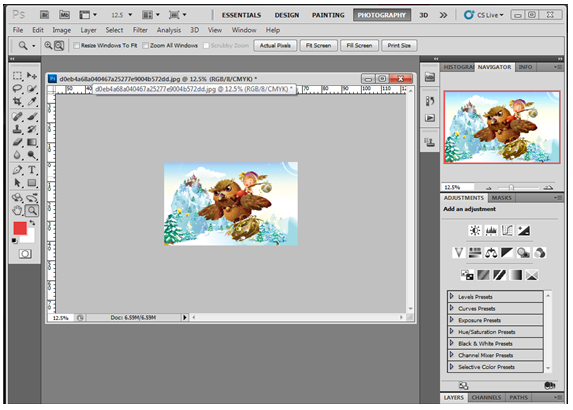Select the Rectangular Marquee tool
Screen dimensions: 573x410
17,76
